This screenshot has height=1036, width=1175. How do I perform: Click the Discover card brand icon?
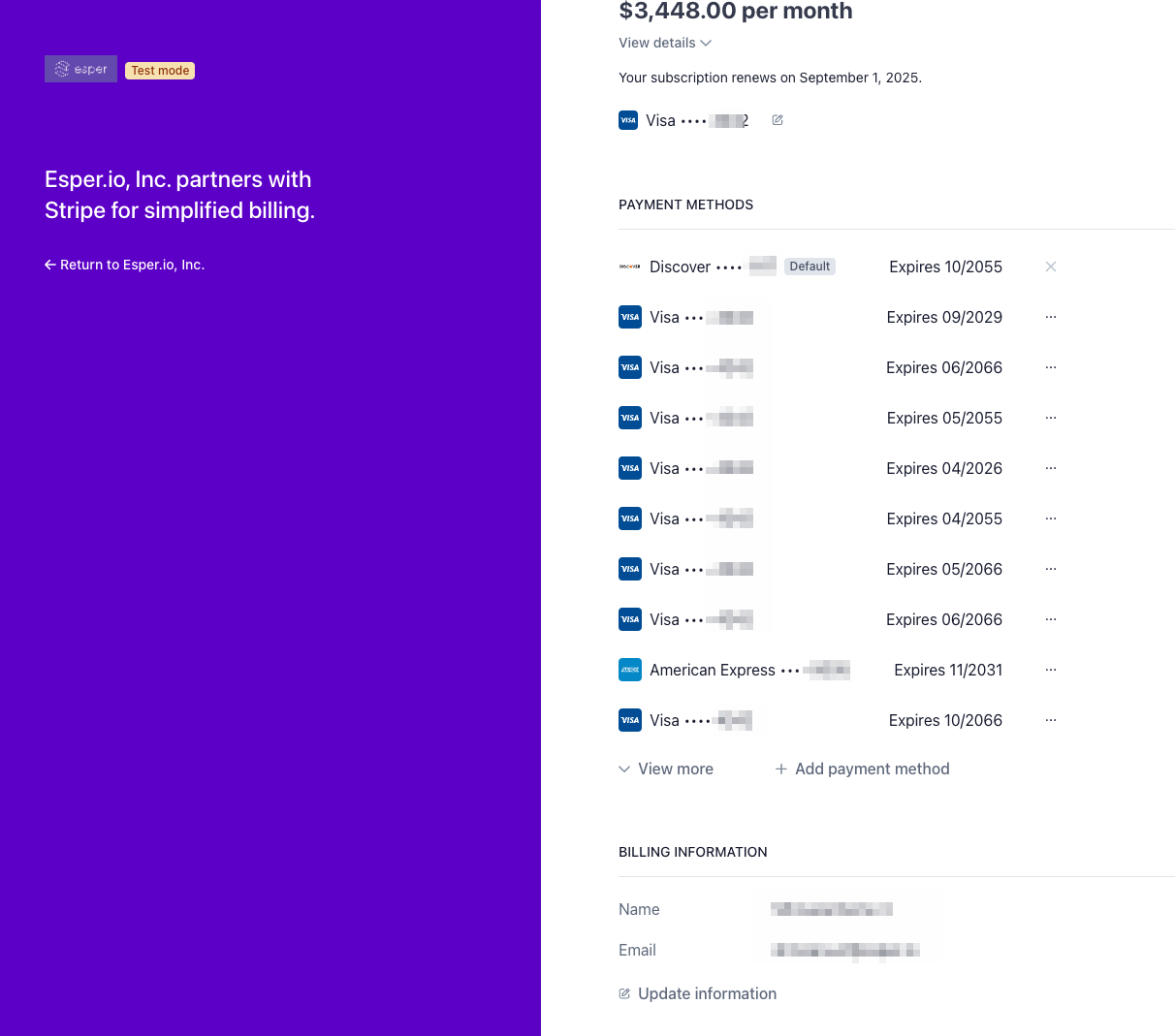pos(629,266)
